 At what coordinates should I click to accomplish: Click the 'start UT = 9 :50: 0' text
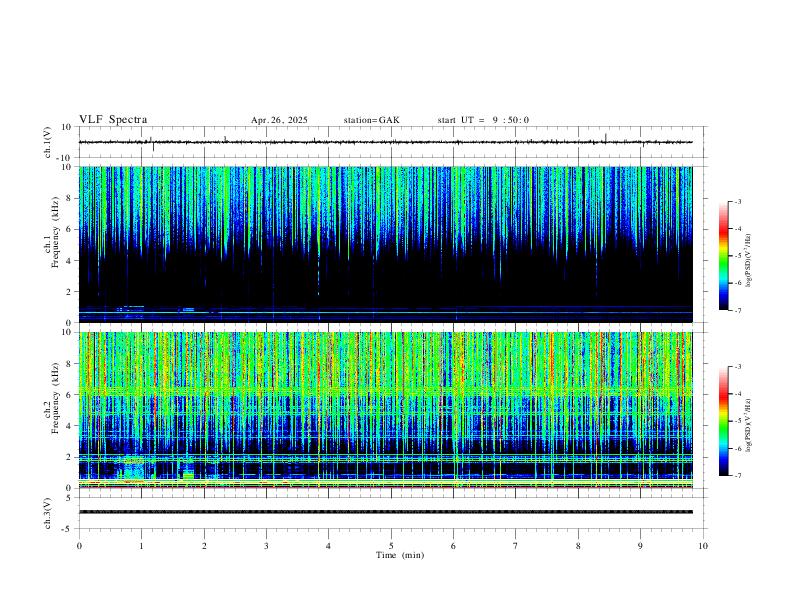483,120
